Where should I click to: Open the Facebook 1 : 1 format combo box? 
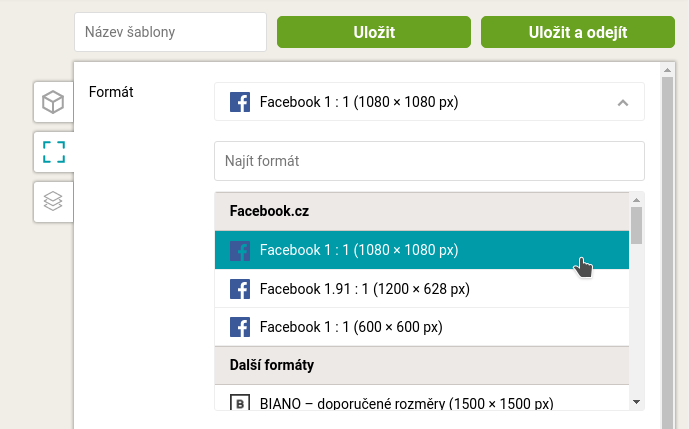coord(429,102)
